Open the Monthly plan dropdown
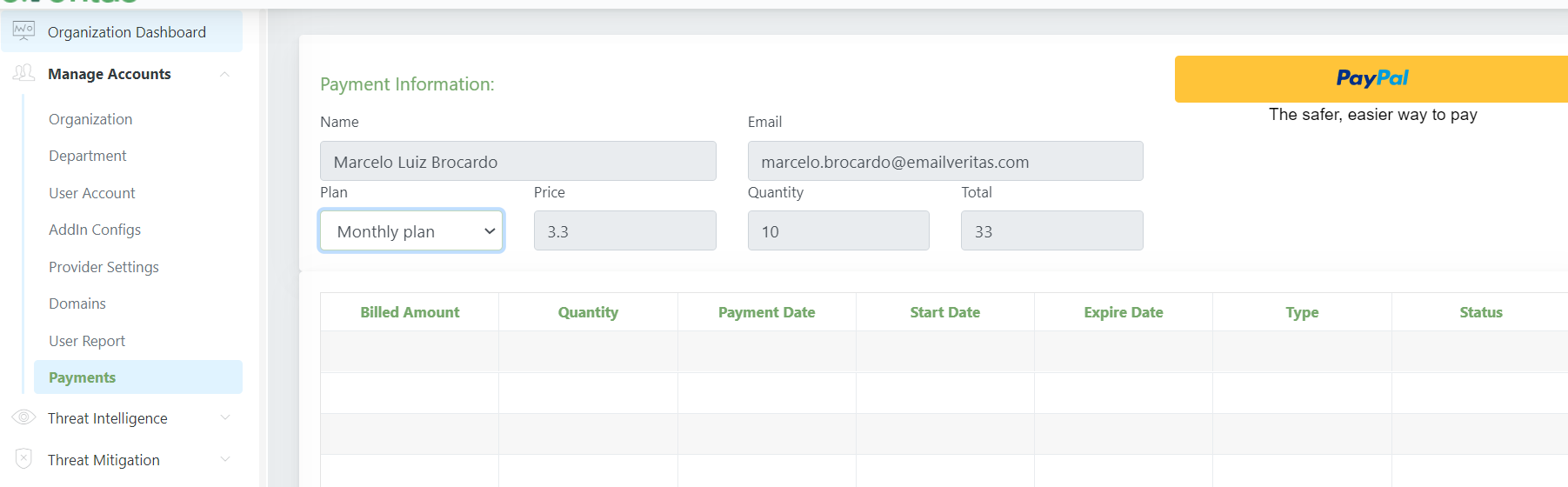 [x=411, y=231]
